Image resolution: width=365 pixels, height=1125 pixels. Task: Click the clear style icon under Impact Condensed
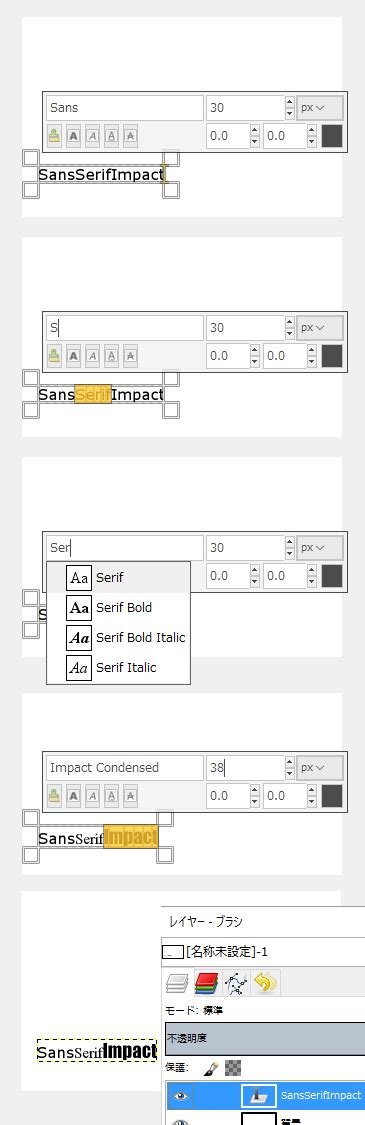pyautogui.click(x=54, y=796)
